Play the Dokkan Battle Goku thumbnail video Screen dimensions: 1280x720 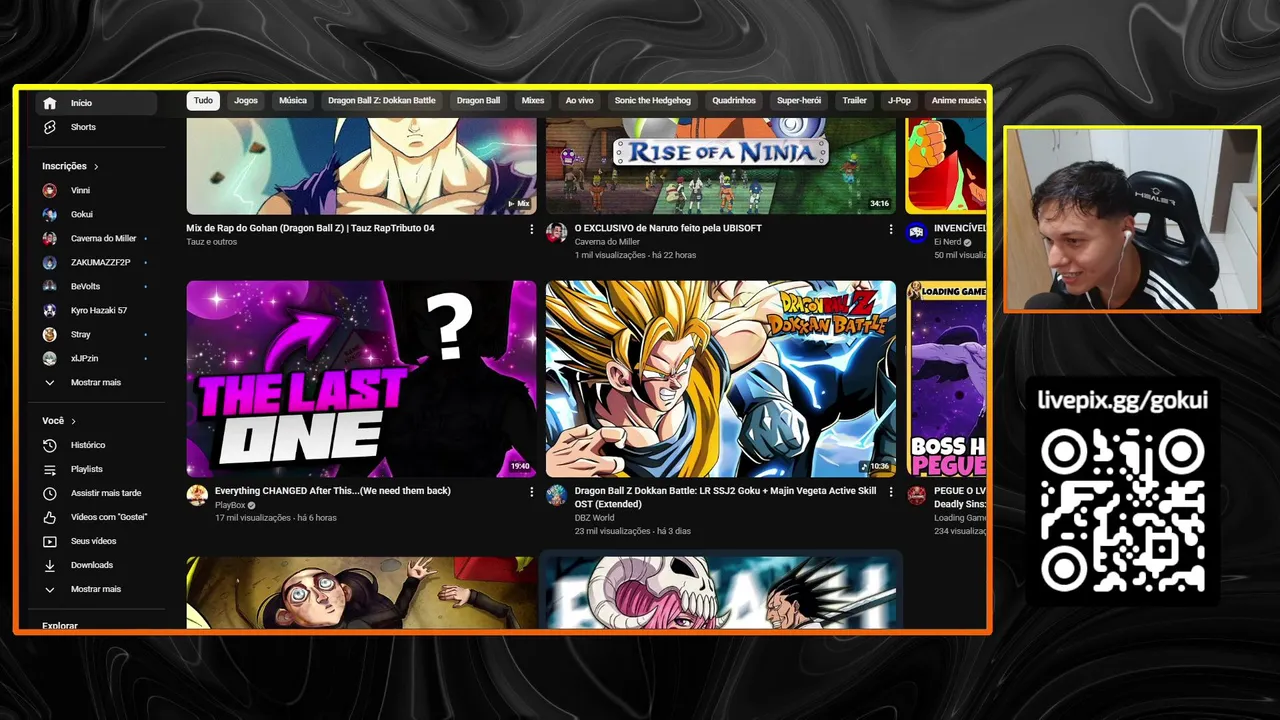(721, 378)
